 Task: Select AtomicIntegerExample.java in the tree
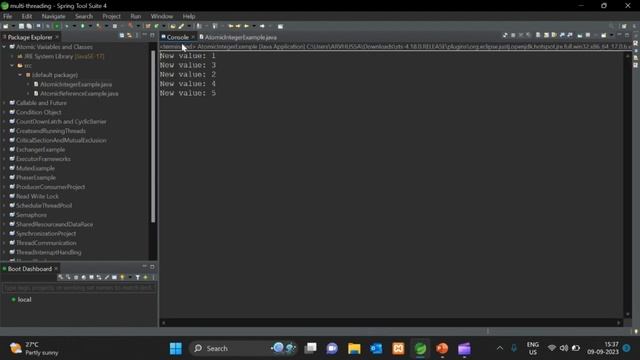(76, 84)
